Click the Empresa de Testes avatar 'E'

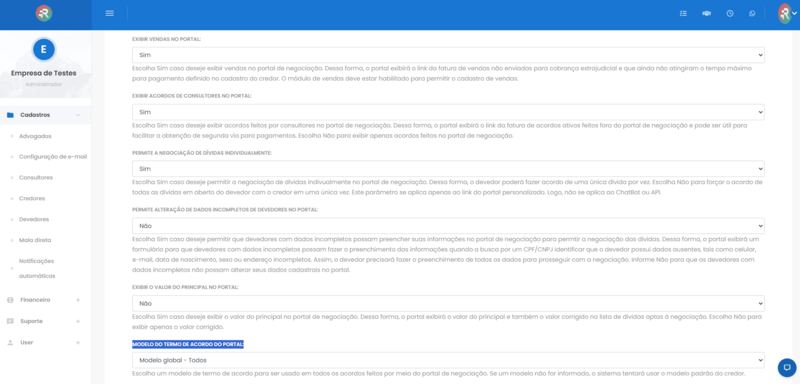(x=43, y=49)
